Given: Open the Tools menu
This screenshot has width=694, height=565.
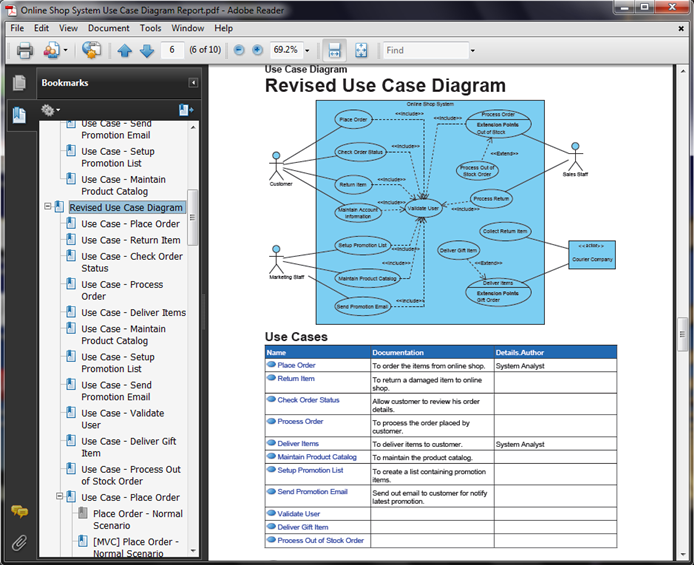Looking at the screenshot, I should tap(150, 28).
